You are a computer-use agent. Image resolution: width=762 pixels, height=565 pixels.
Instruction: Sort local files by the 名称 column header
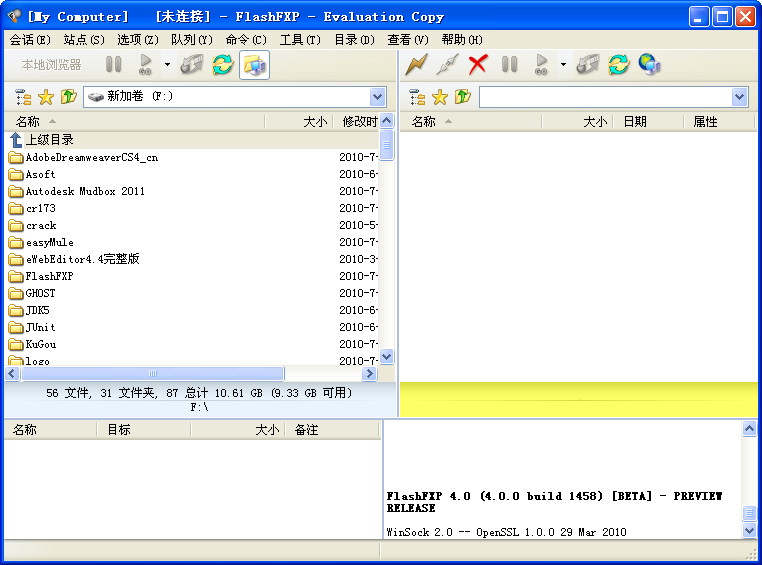point(28,121)
